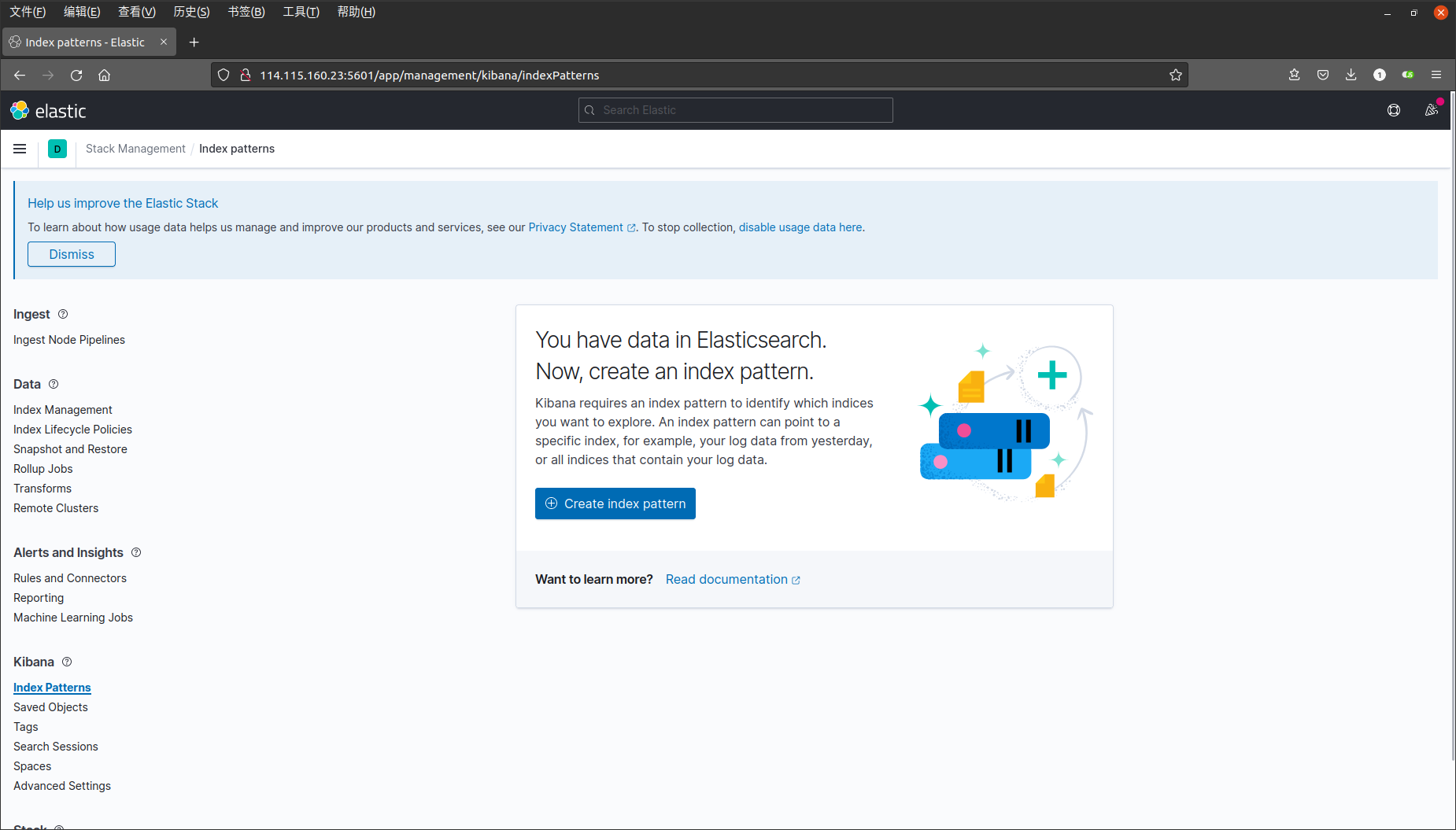
Task: Open the D space selector avatar
Action: [57, 149]
